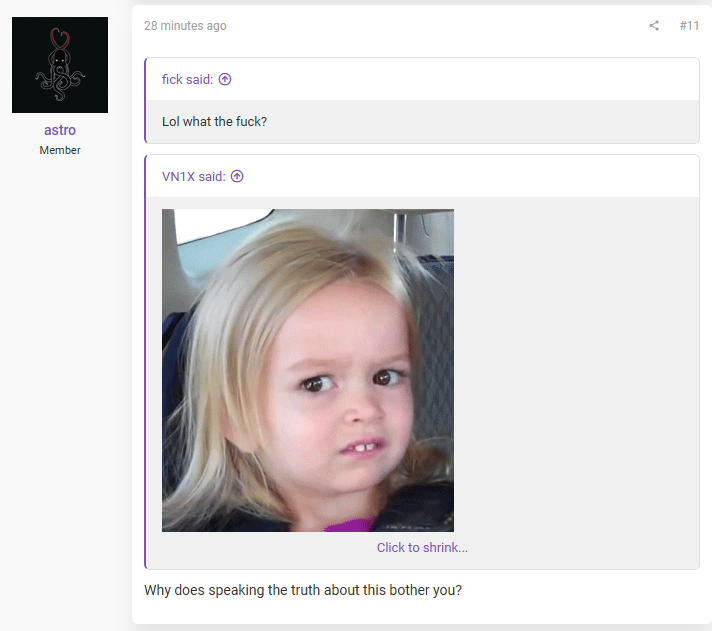Image resolution: width=712 pixels, height=631 pixels.
Task: Jump to fick's original post arrow icon
Action: [x=225, y=79]
